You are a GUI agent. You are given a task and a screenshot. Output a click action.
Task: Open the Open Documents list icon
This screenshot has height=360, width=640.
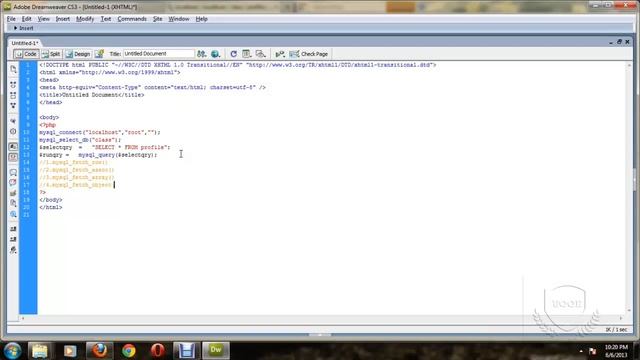click(x=13, y=69)
